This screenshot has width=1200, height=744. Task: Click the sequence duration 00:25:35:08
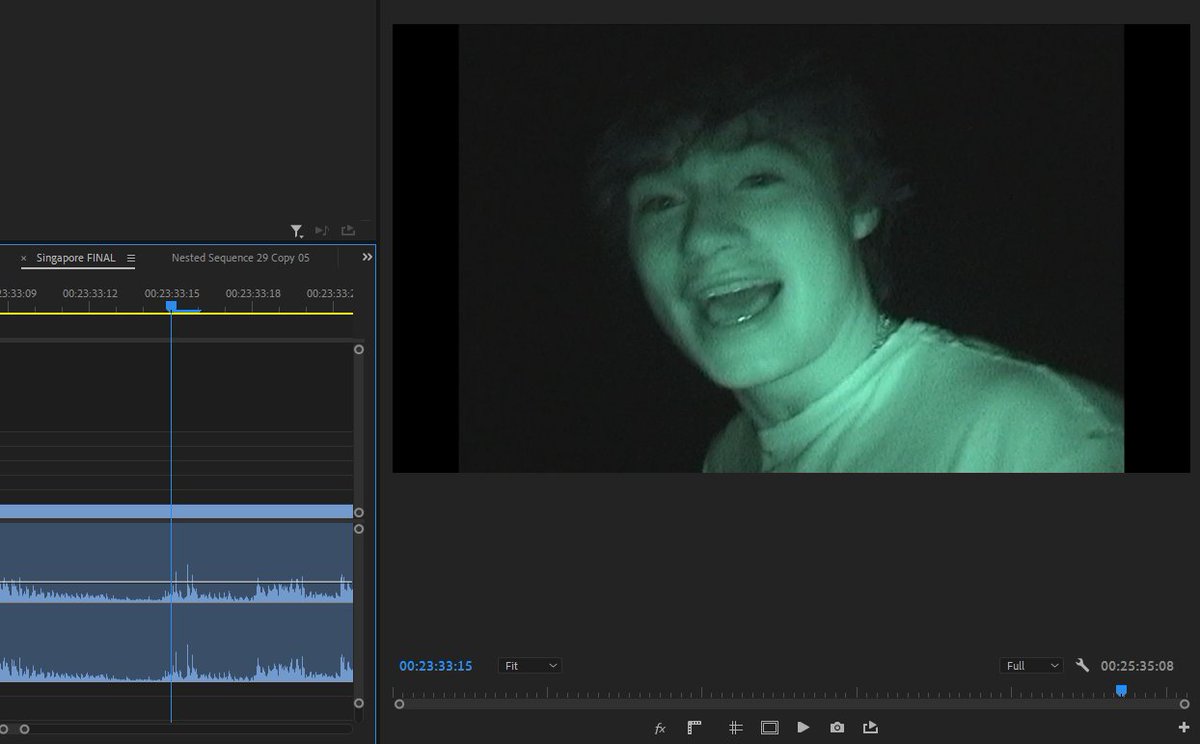[x=1137, y=665]
